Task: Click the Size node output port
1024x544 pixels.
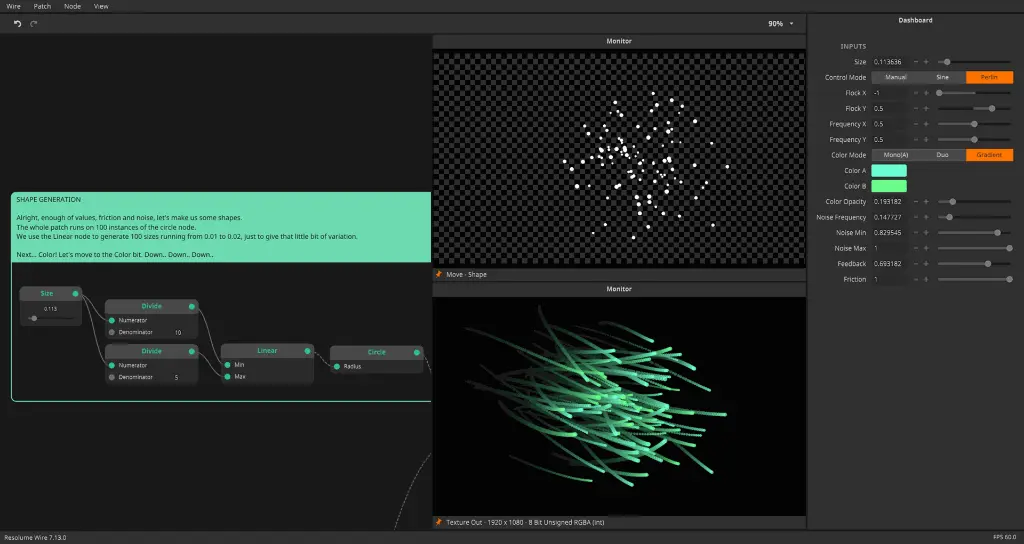Action: pos(76,294)
